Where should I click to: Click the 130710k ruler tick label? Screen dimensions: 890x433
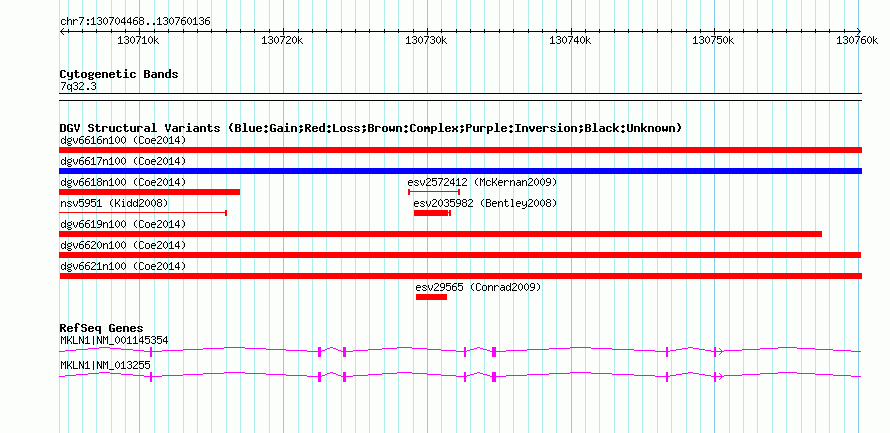pos(138,40)
